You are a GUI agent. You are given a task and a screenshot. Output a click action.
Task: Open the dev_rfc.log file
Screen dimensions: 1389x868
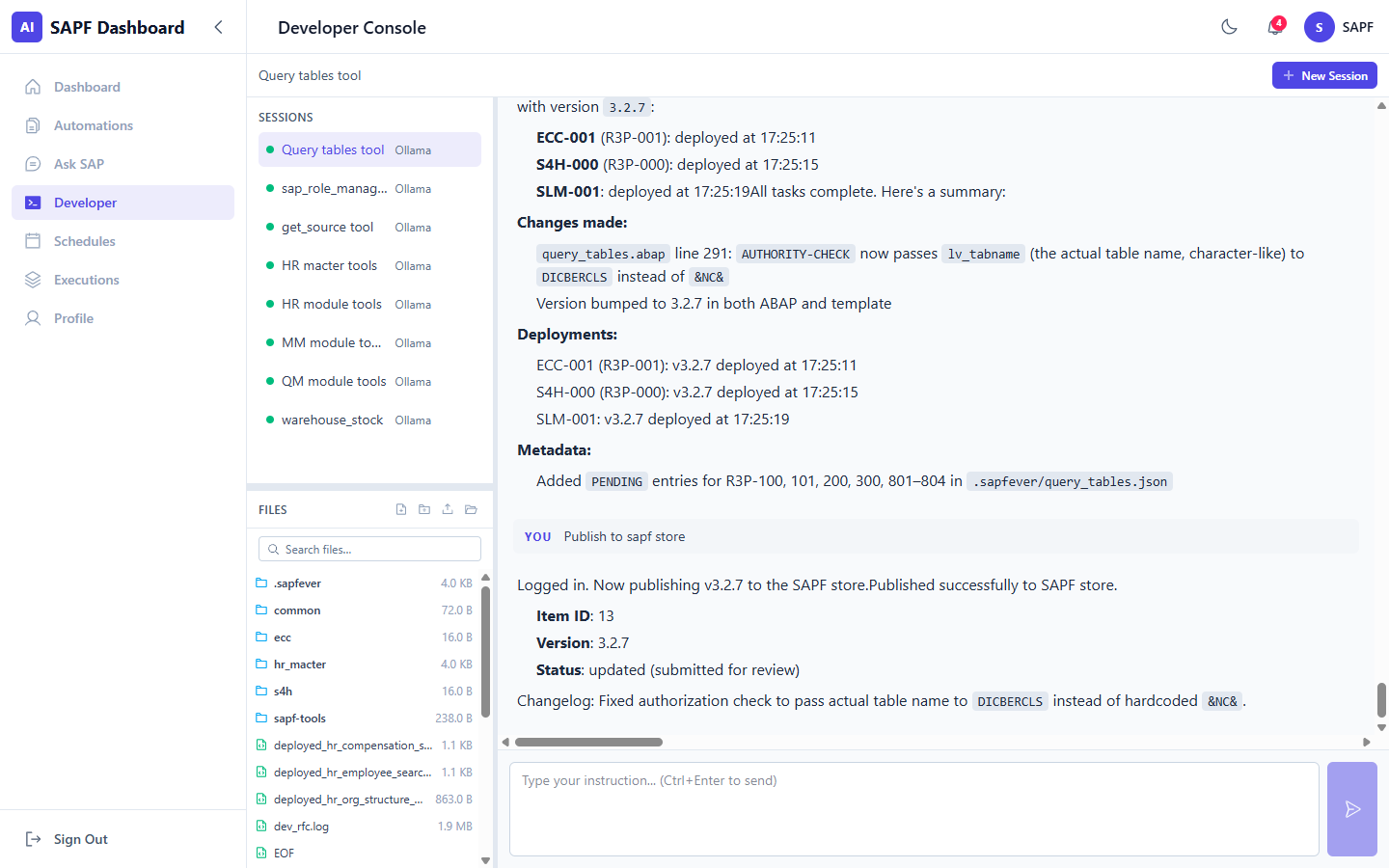(x=364, y=827)
